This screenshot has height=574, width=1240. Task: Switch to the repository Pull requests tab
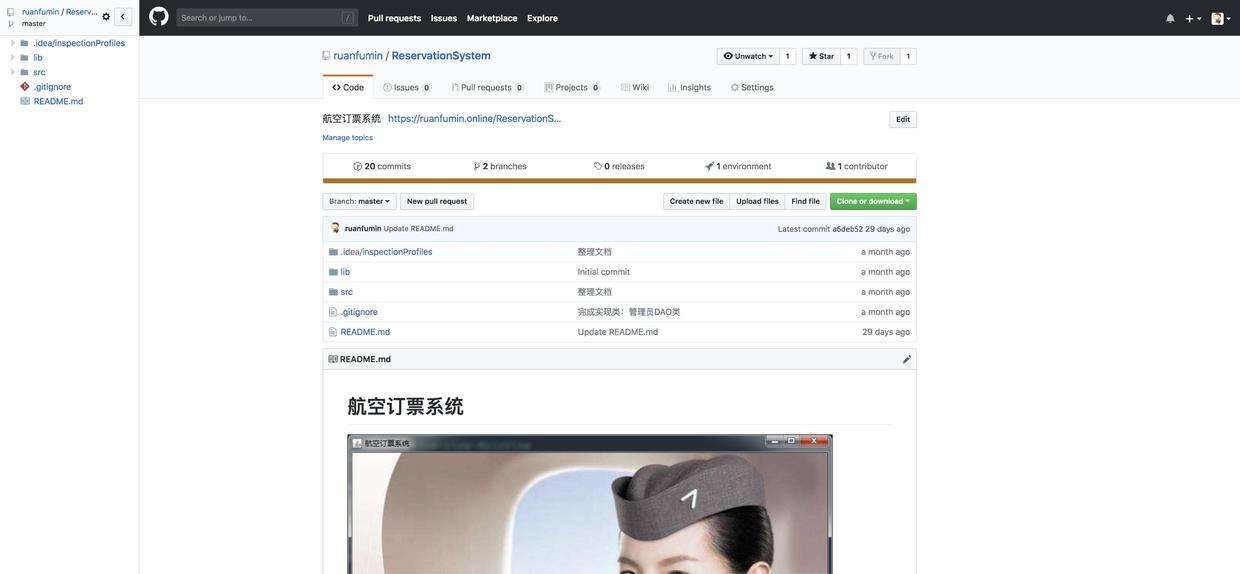coord(486,87)
